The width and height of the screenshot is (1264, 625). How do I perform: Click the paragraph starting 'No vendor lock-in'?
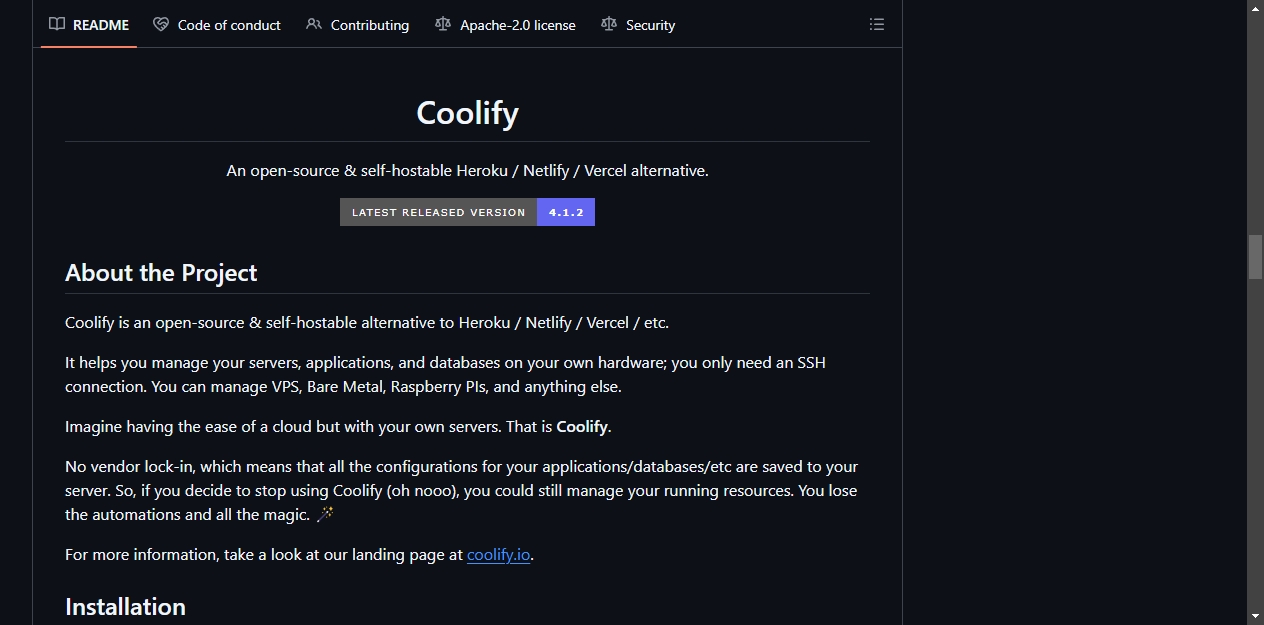tap(461, 490)
